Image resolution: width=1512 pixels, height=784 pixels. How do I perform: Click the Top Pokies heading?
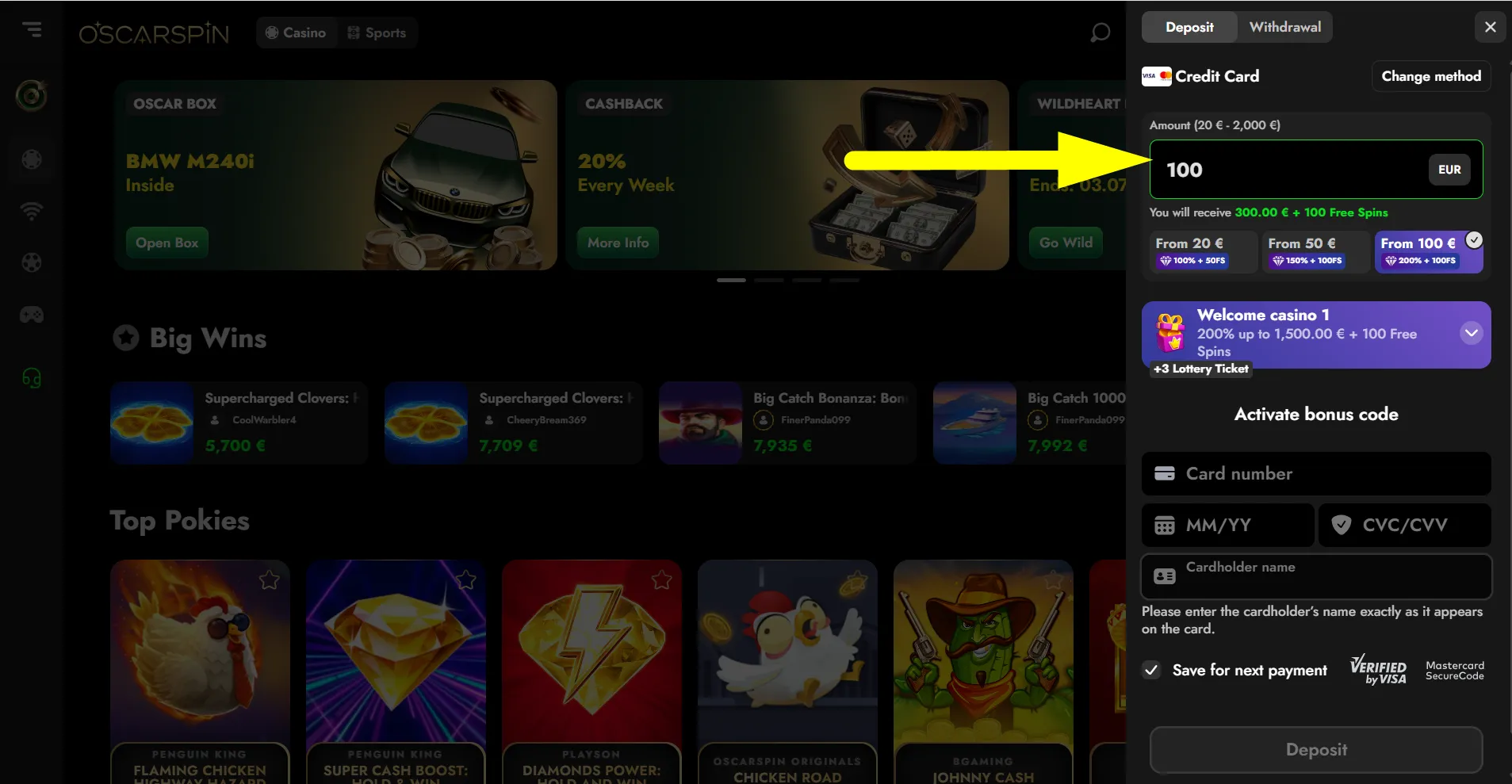(x=179, y=521)
